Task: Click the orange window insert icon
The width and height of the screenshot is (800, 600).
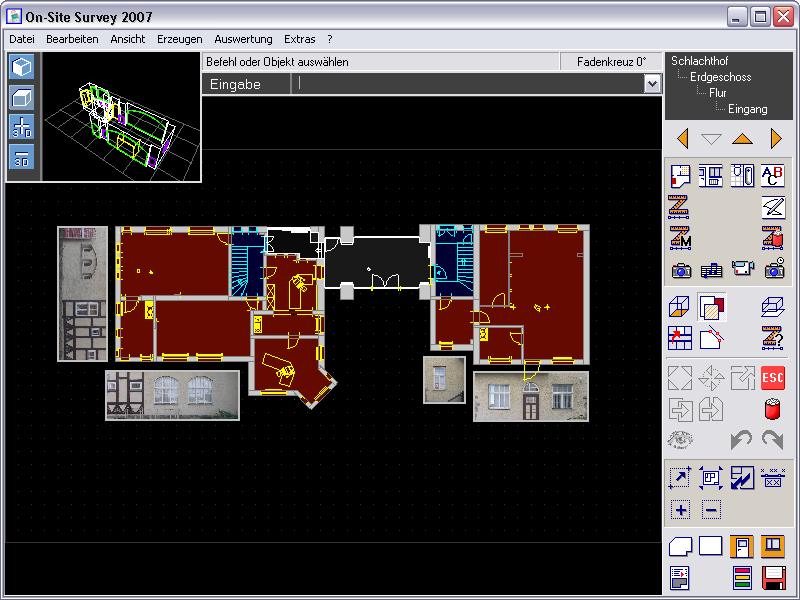Action: (x=772, y=546)
